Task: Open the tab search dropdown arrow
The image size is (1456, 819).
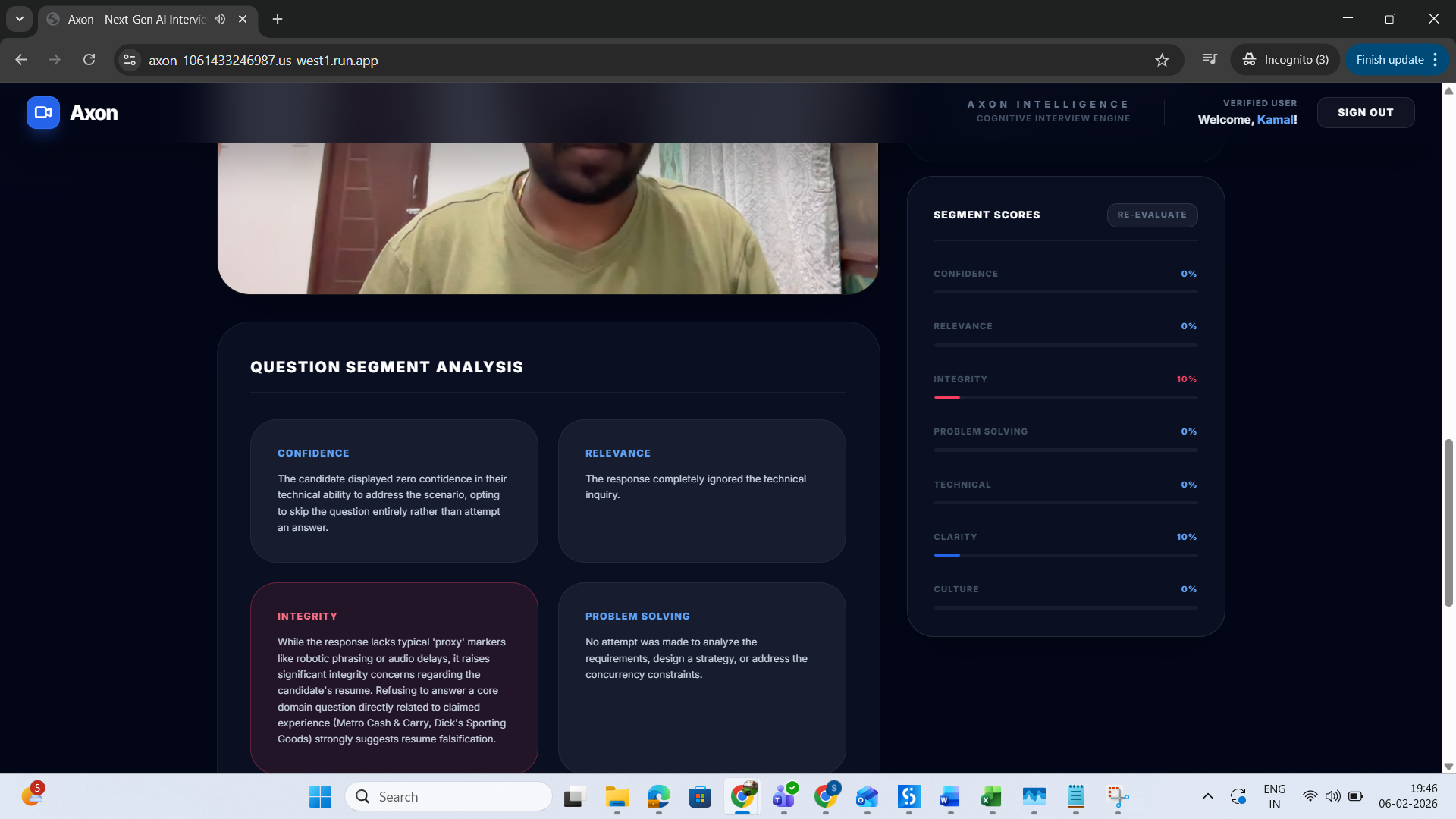Action: point(20,19)
